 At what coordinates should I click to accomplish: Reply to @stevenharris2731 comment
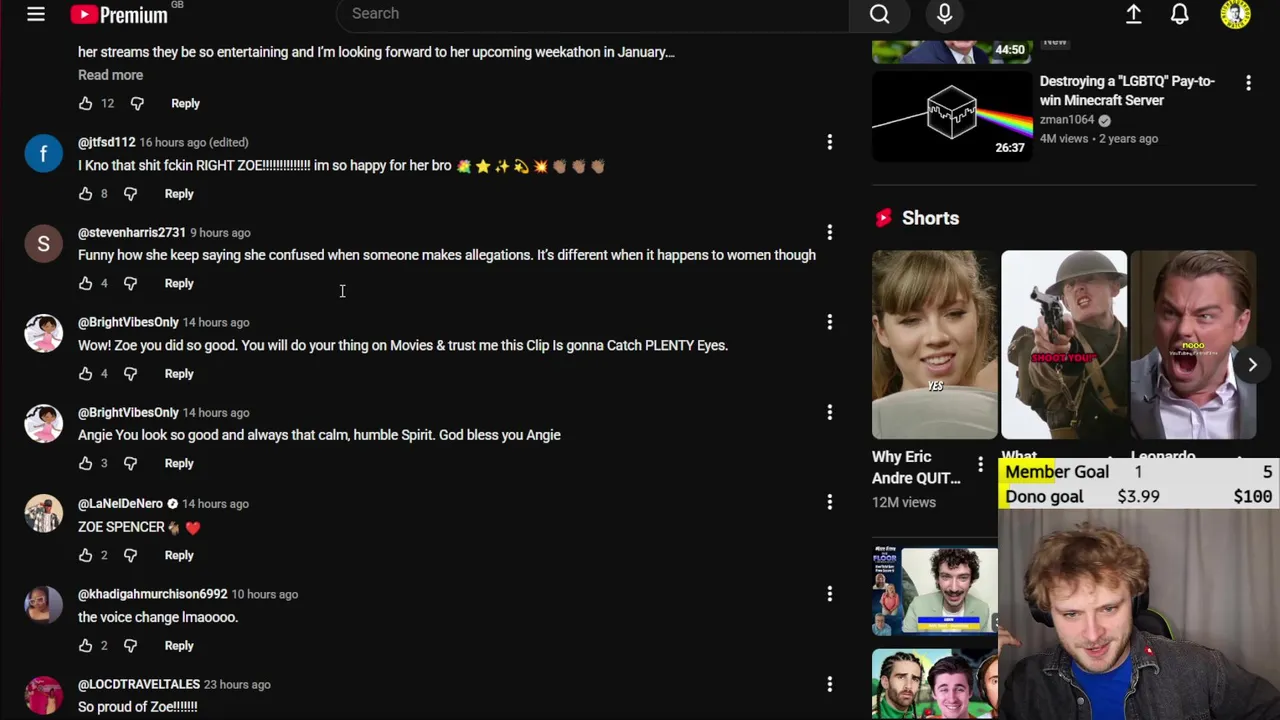click(x=179, y=284)
